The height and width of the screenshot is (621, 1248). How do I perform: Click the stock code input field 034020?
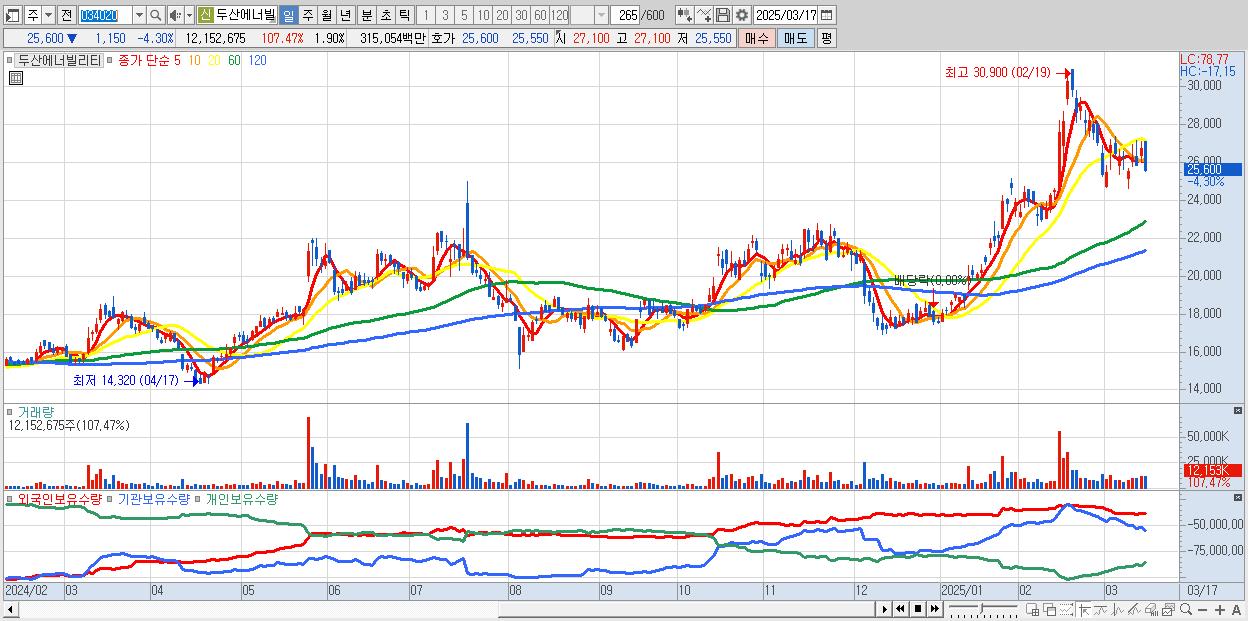point(106,15)
